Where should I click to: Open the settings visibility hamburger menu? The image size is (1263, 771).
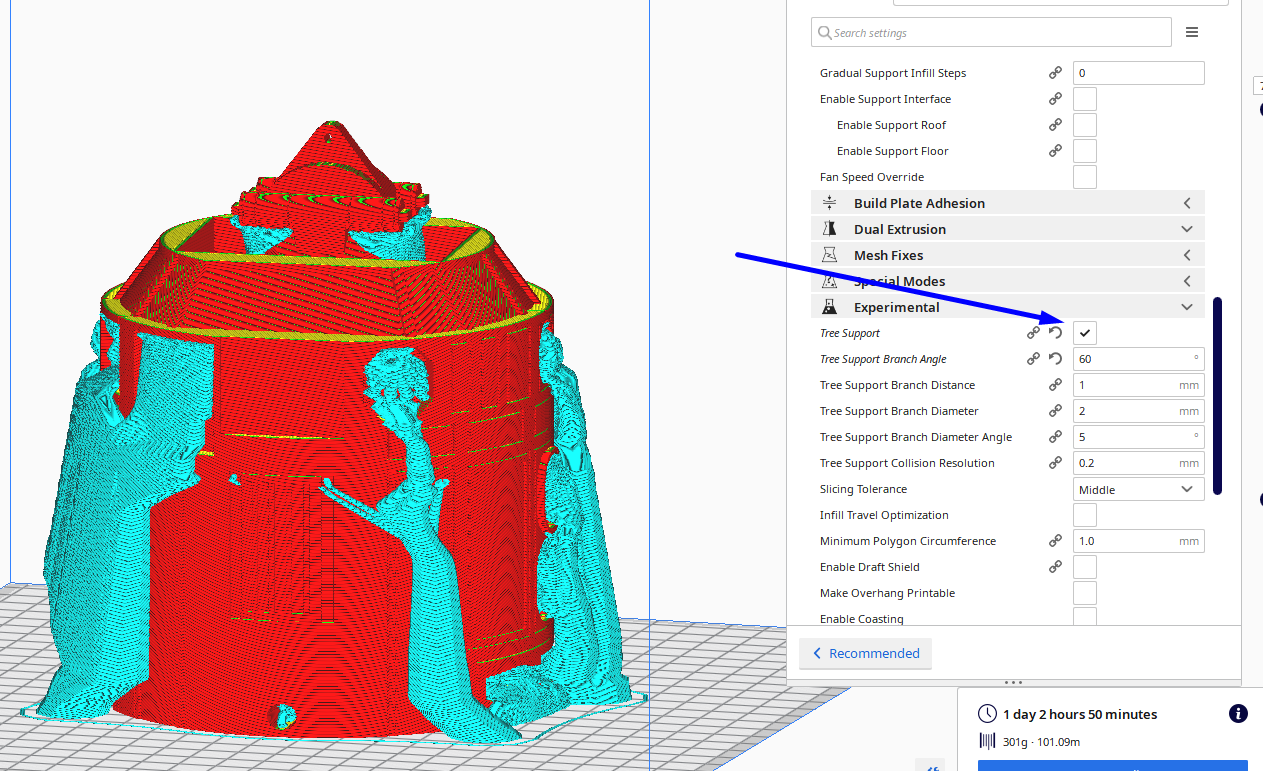1192,33
